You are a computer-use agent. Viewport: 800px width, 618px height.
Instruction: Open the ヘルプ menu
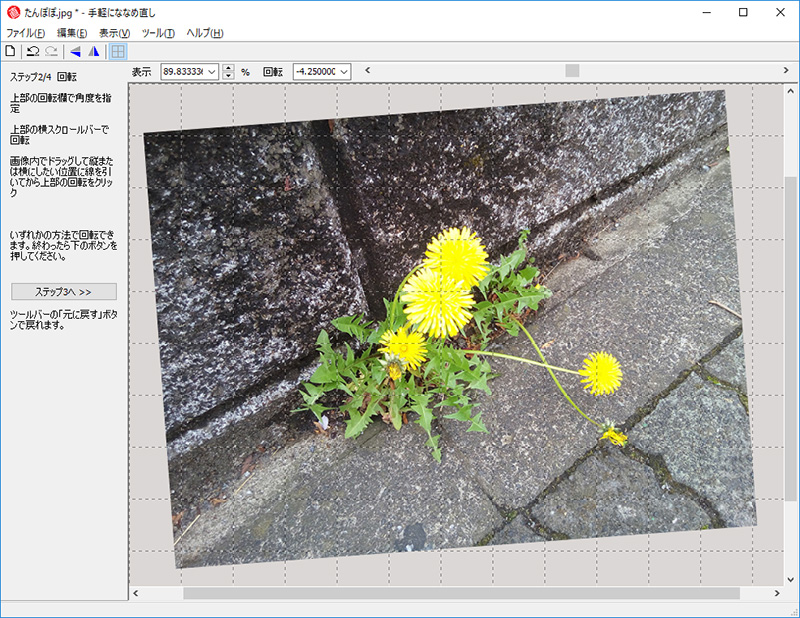pos(204,33)
